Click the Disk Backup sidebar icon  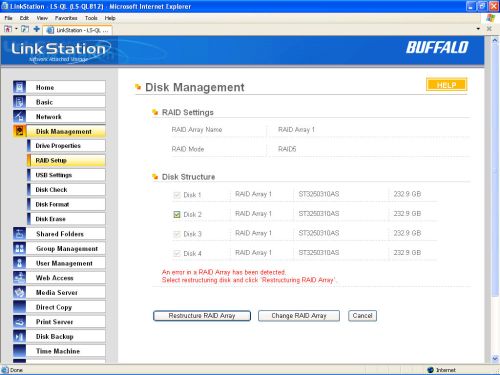point(19,336)
